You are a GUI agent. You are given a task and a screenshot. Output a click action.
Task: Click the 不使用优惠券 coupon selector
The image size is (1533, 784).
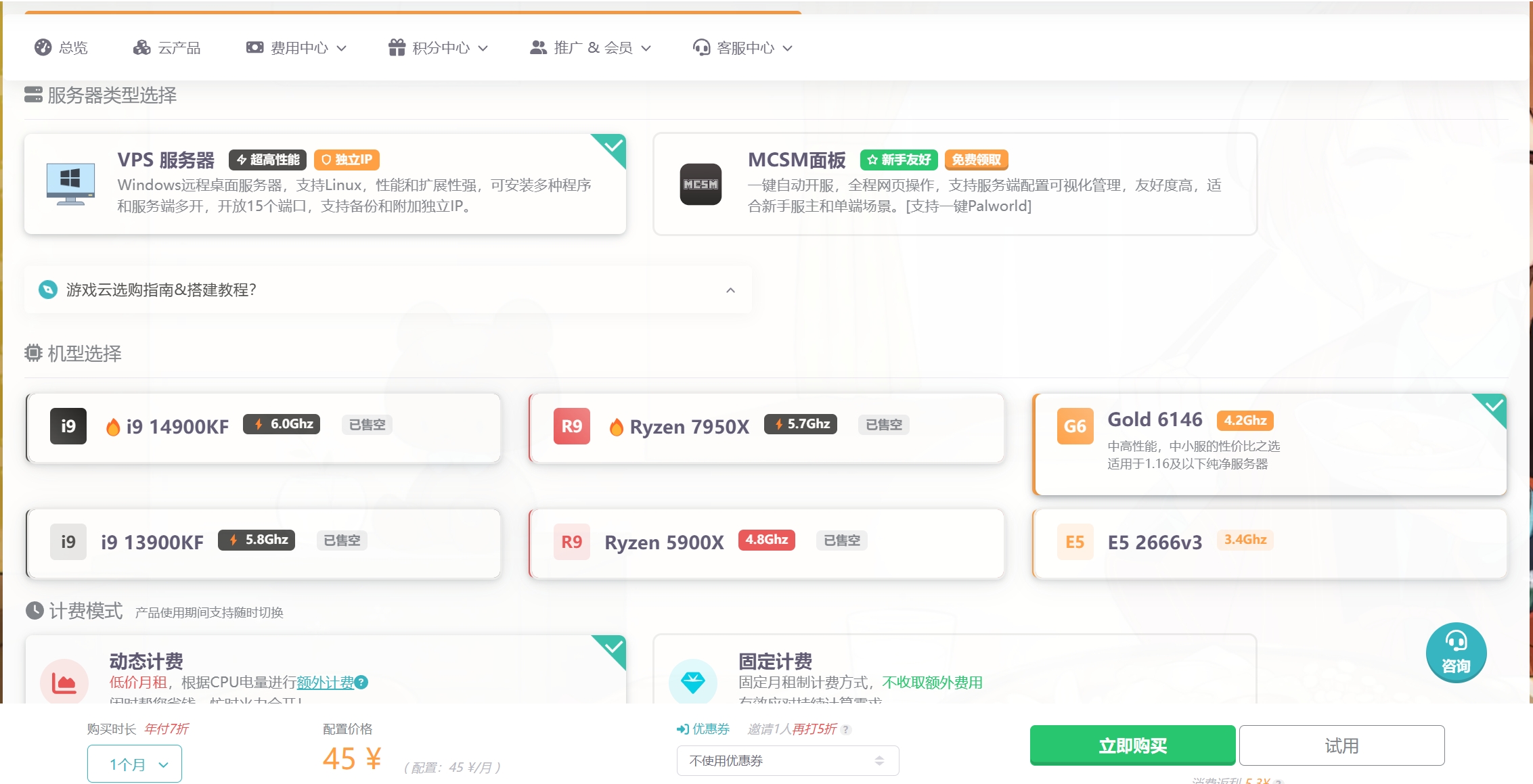[x=787, y=760]
